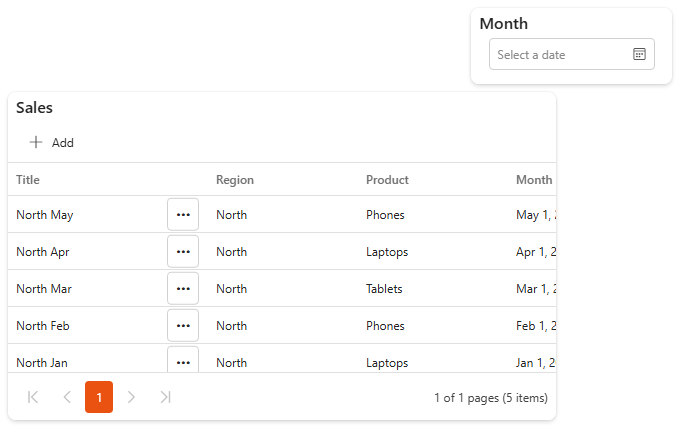
Task: Click the May 1 date cell
Action: click(x=536, y=215)
